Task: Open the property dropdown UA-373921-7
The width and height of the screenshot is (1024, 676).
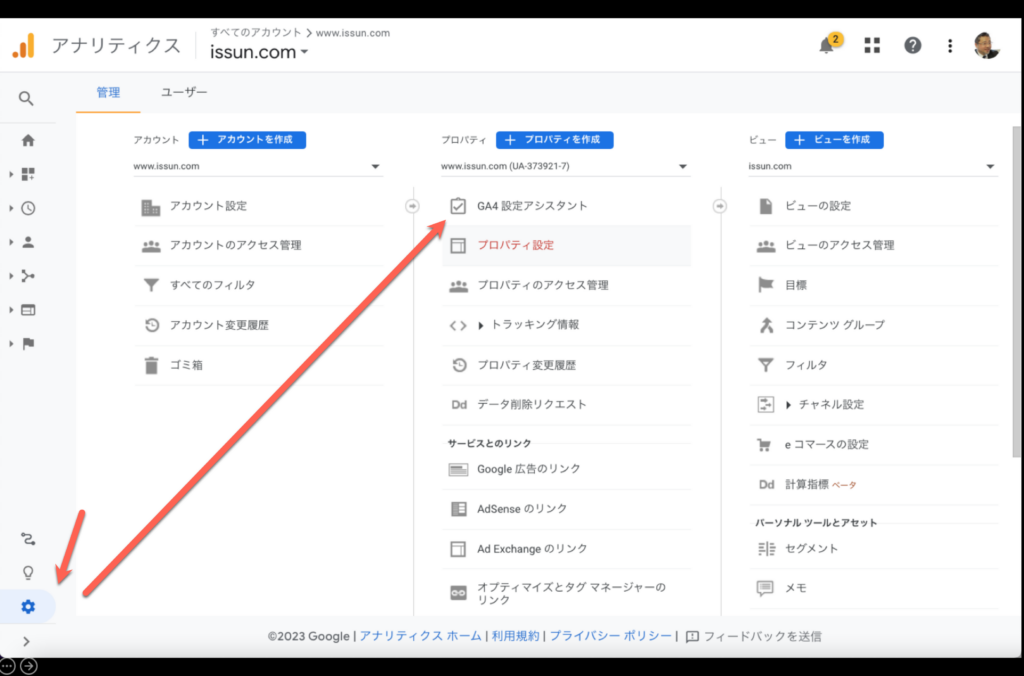Action: click(565, 167)
